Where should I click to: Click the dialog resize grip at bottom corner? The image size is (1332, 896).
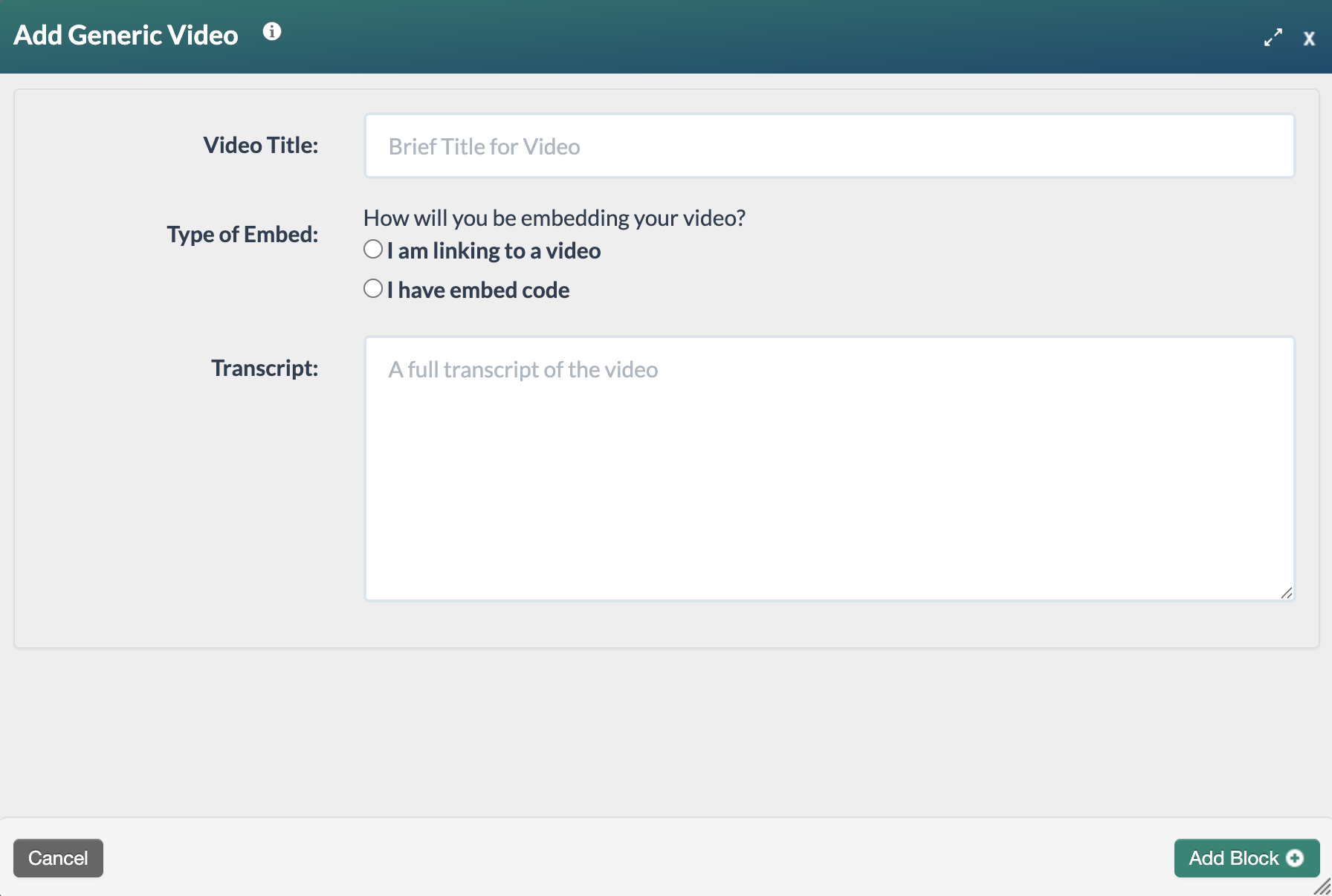pyautogui.click(x=1323, y=887)
